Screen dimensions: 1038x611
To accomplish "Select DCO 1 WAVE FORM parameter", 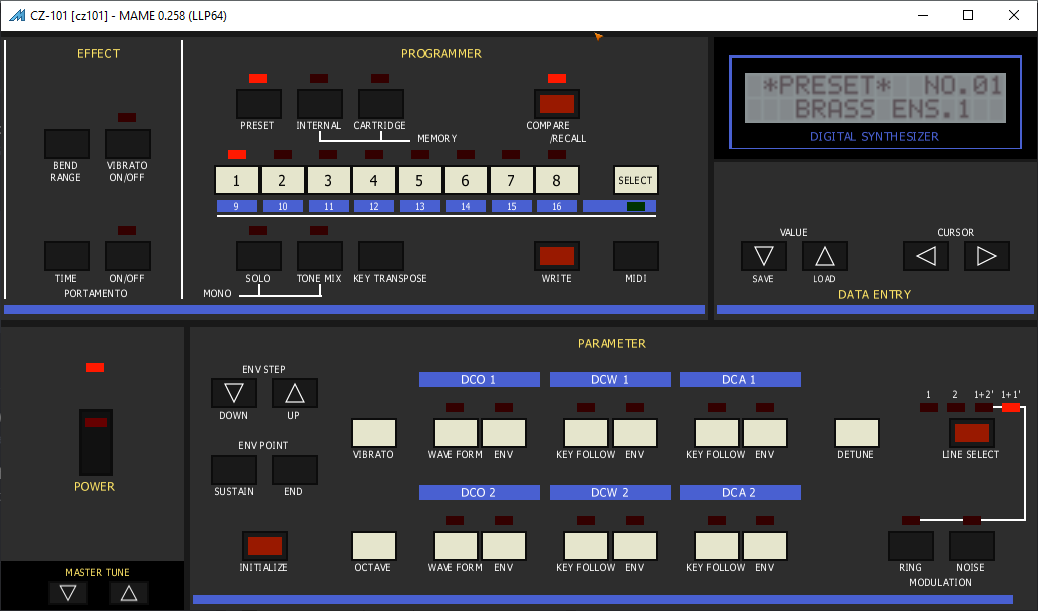I will 455,433.
